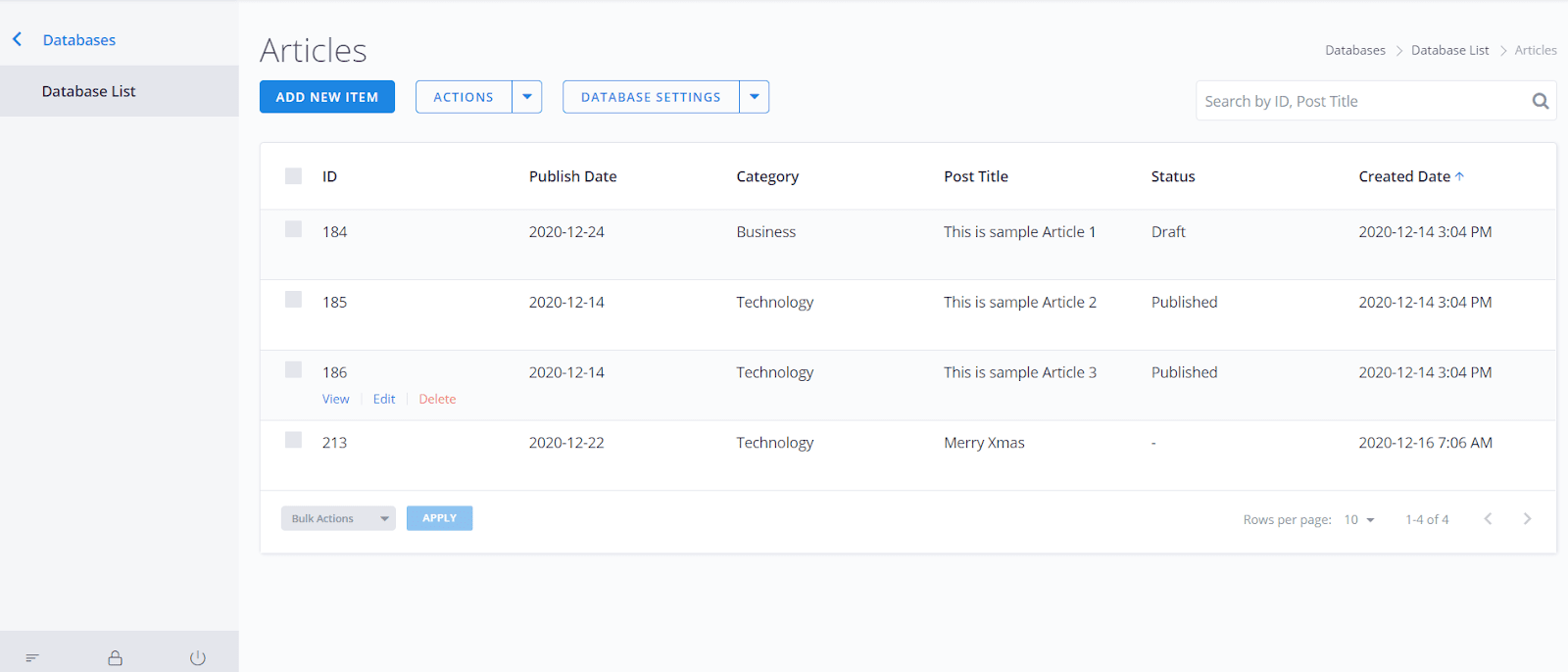Screen dimensions: 1568x672
Task: Select the checkbox for row 184
Action: 293,229
